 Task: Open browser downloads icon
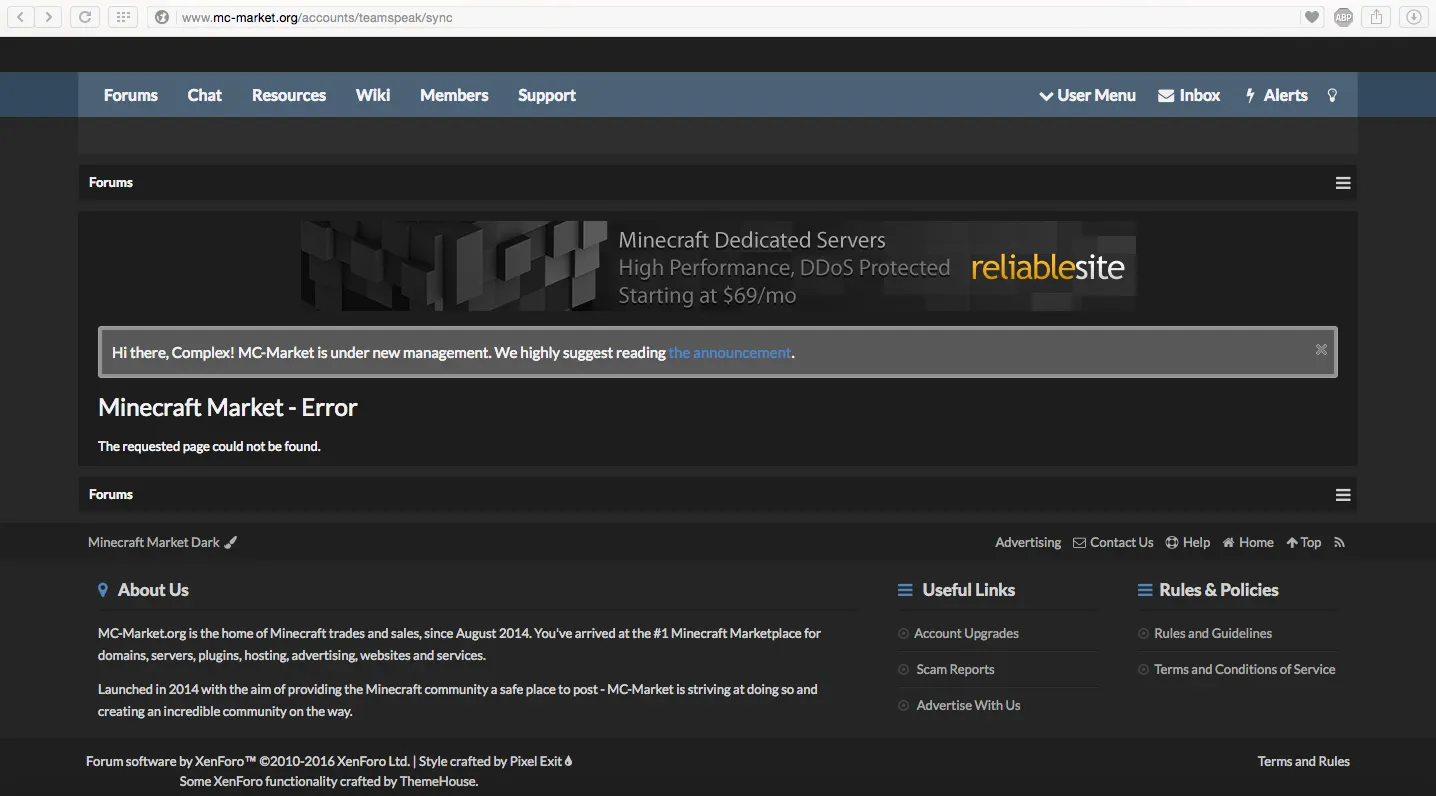coord(1413,17)
